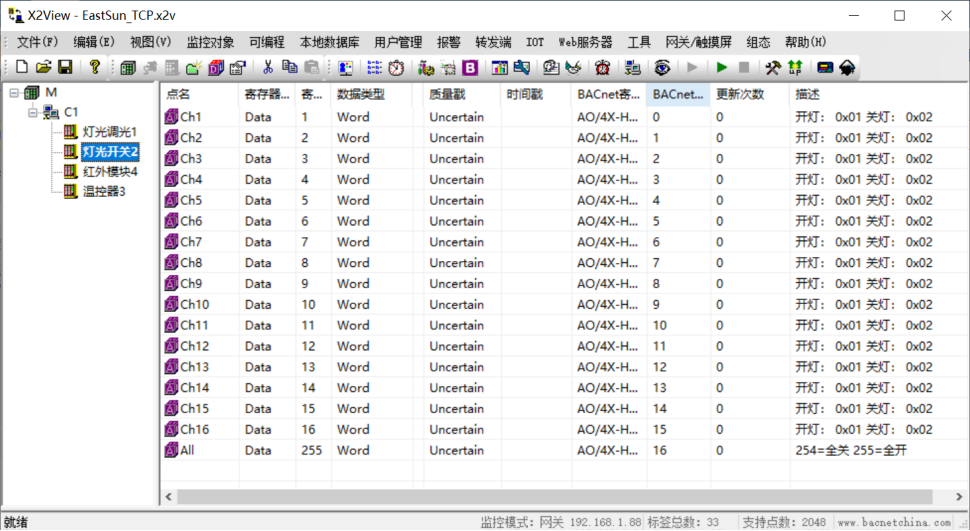Open the 本地数据库 menu
970x531 pixels.
click(329, 42)
